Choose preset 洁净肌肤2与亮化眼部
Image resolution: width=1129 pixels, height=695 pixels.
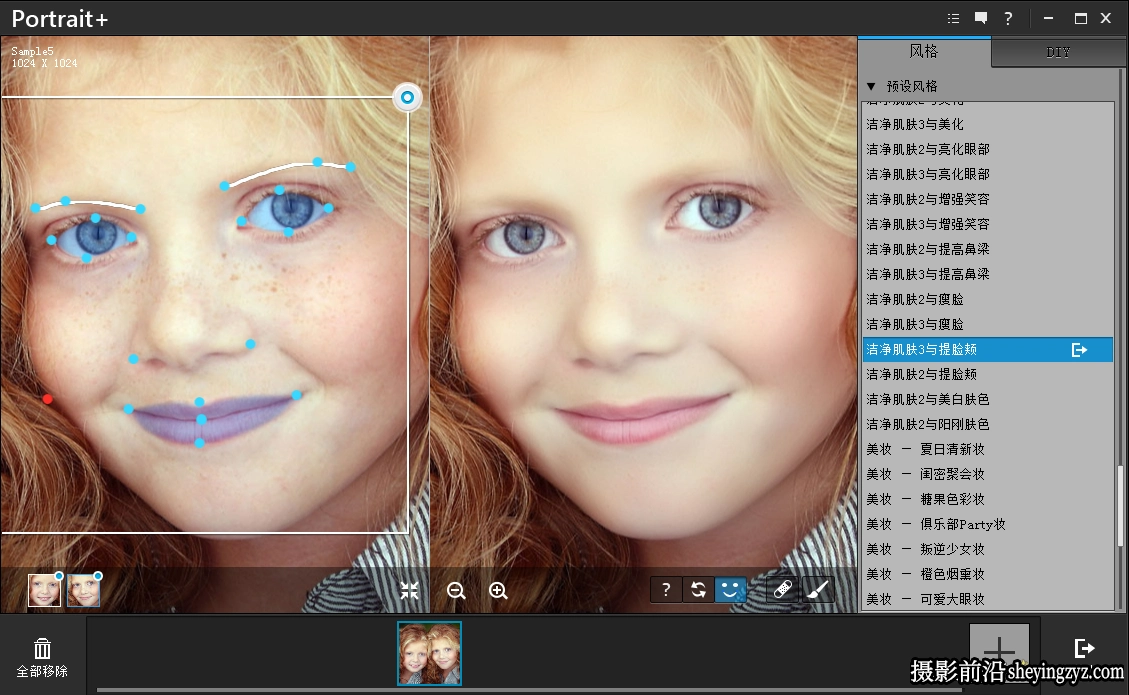click(988, 149)
